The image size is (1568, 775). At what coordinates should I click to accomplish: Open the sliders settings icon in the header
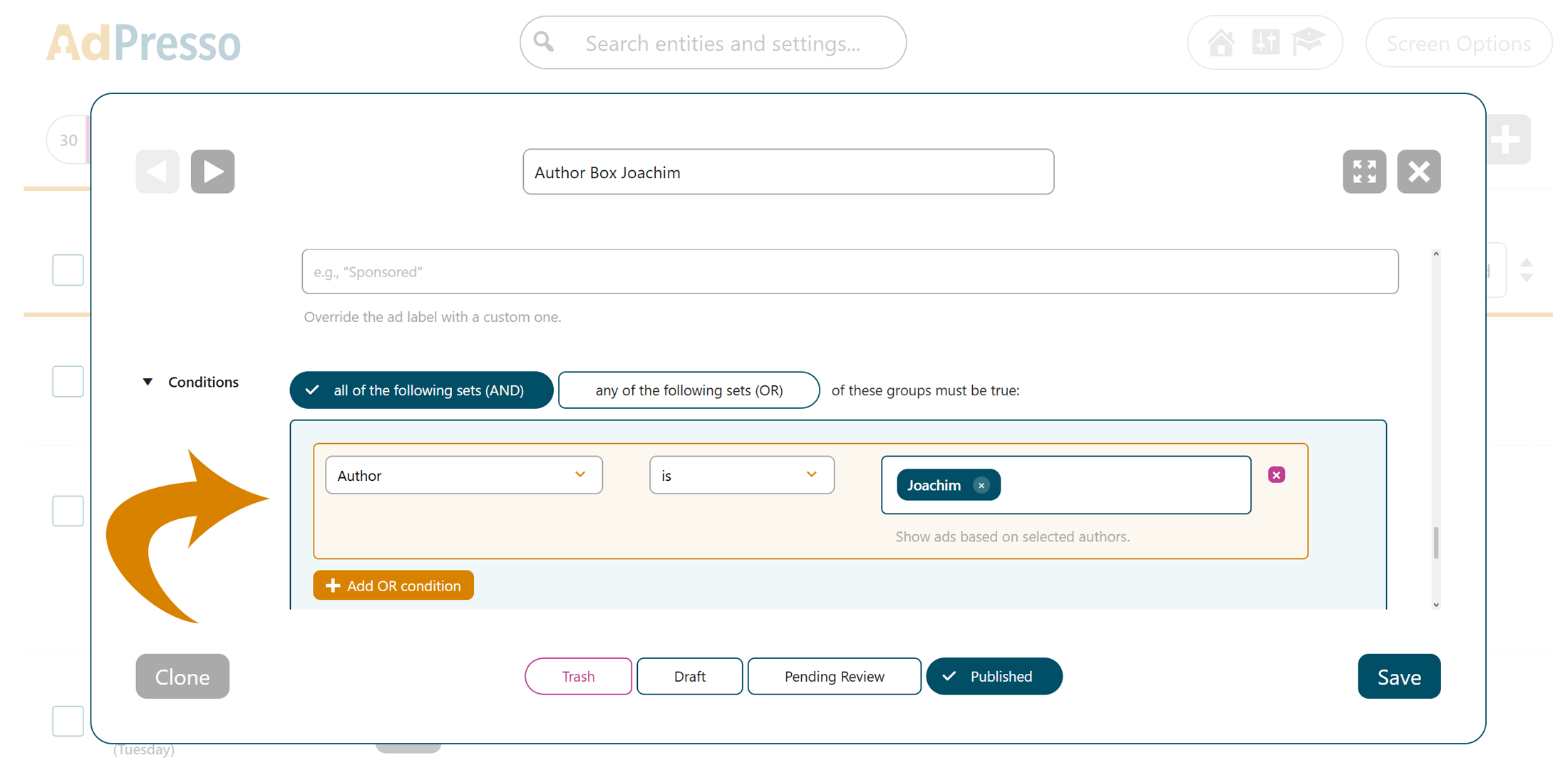tap(1265, 43)
